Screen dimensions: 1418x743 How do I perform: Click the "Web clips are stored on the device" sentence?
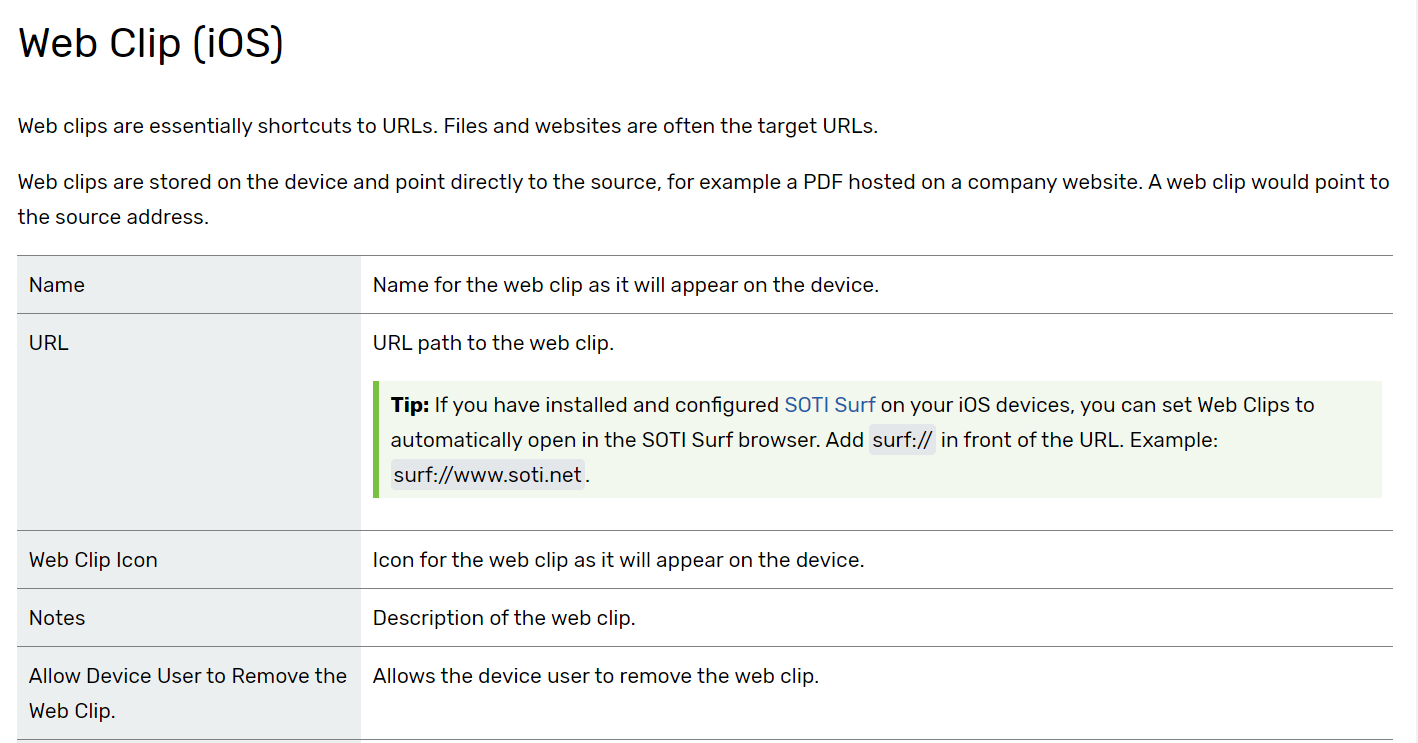[400, 182]
